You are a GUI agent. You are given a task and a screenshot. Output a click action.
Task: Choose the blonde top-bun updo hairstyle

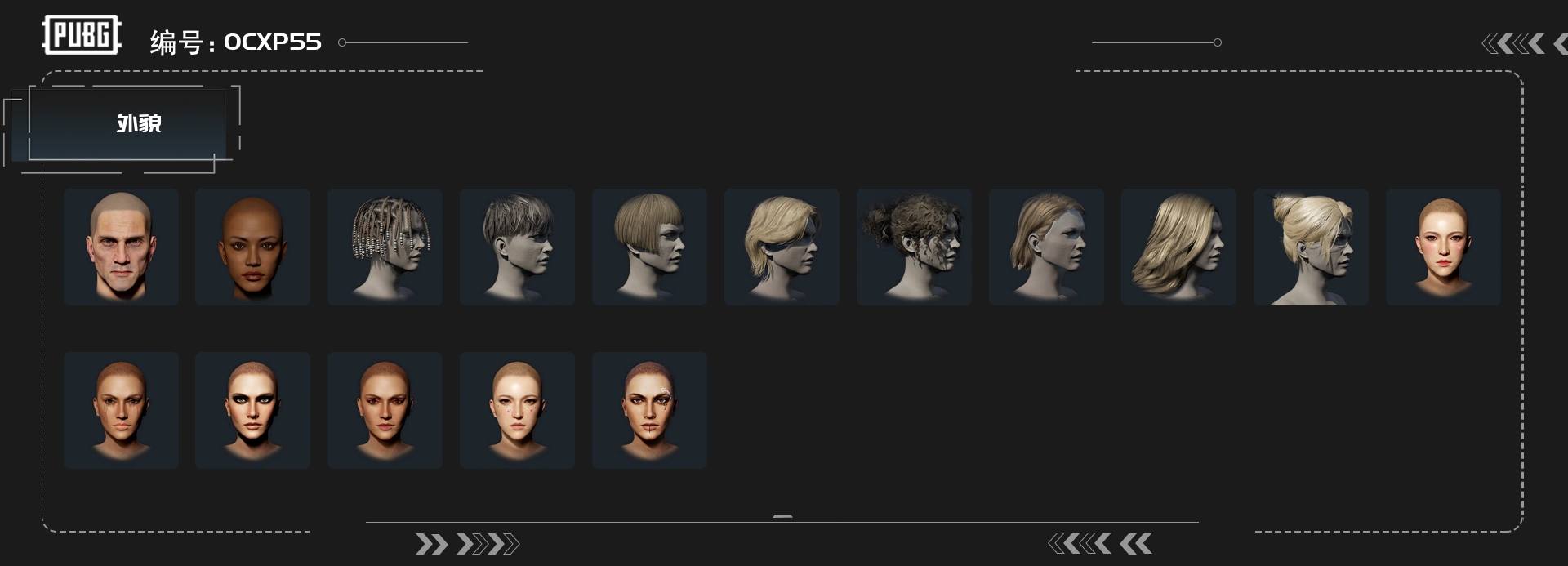1311,247
